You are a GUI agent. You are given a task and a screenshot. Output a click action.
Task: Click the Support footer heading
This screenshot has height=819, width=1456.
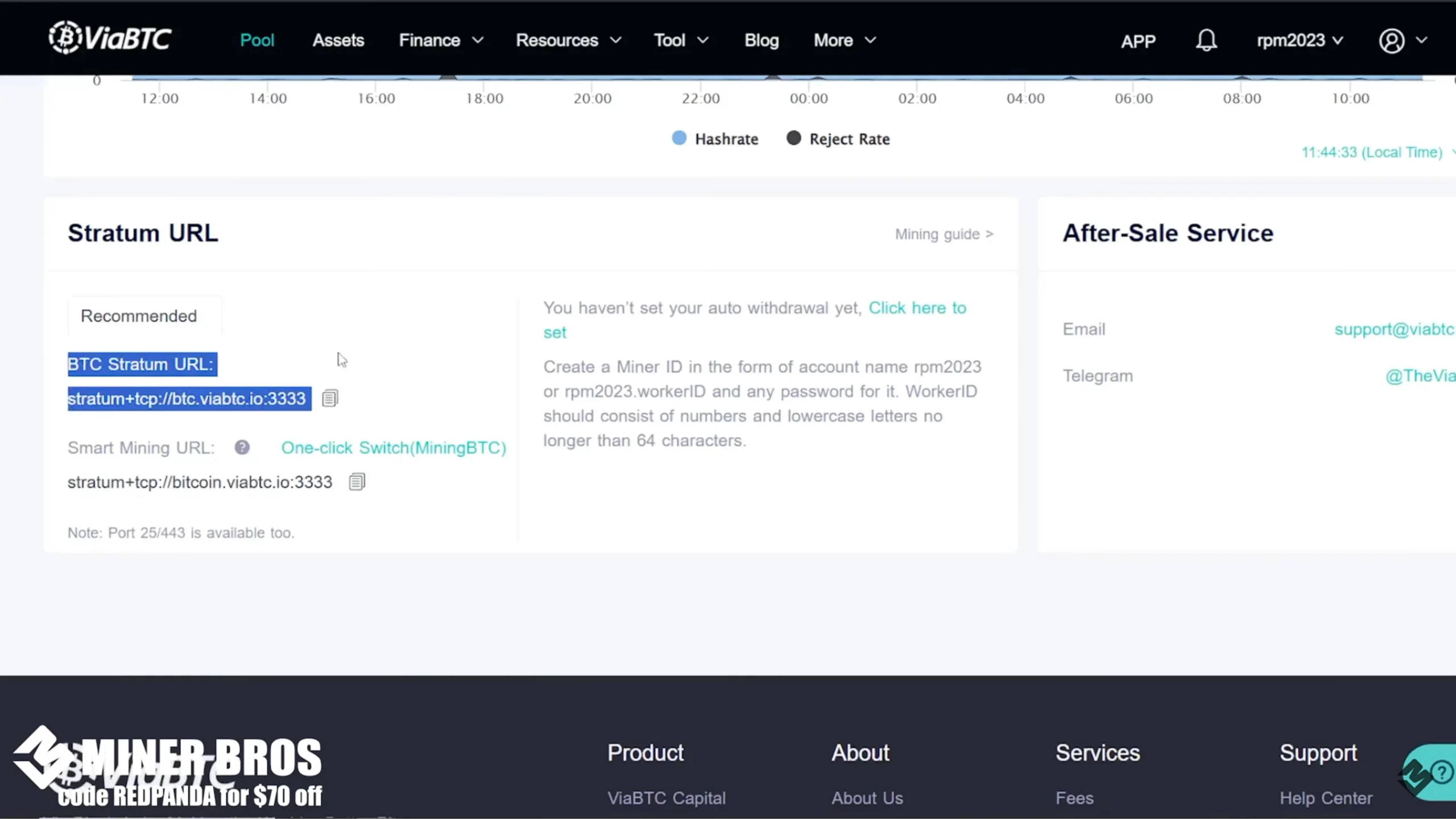click(1318, 752)
